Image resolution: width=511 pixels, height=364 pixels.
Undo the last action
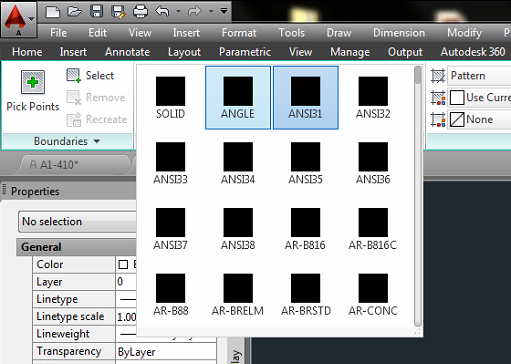point(162,12)
